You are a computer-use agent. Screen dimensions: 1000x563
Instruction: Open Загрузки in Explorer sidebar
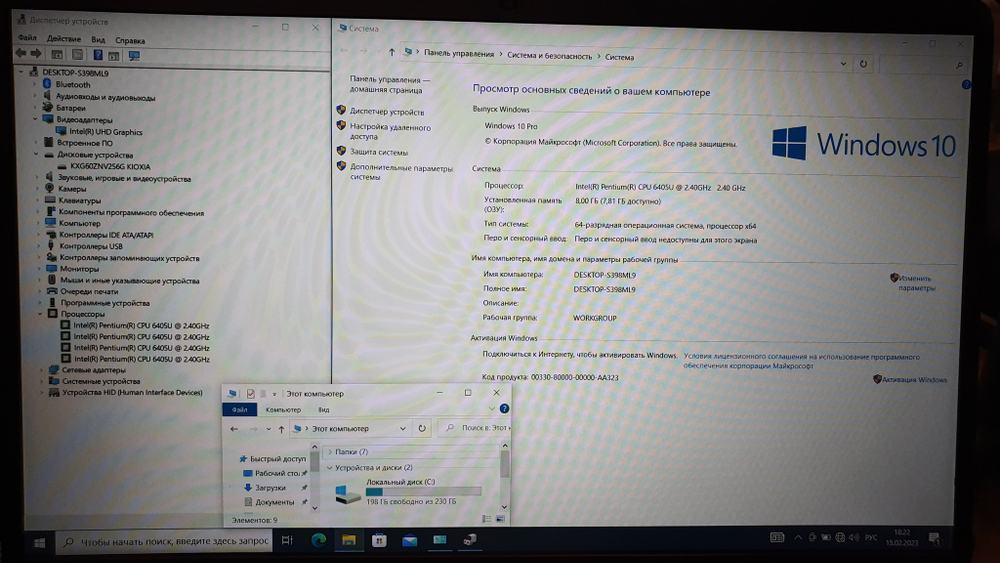270,488
